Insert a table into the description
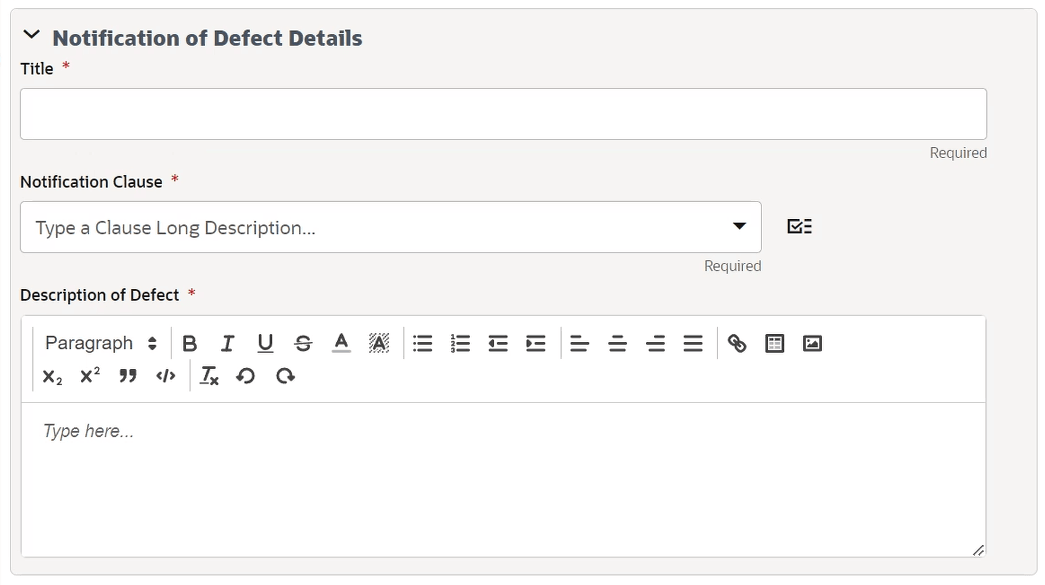This screenshot has height=585, width=1045. click(774, 343)
